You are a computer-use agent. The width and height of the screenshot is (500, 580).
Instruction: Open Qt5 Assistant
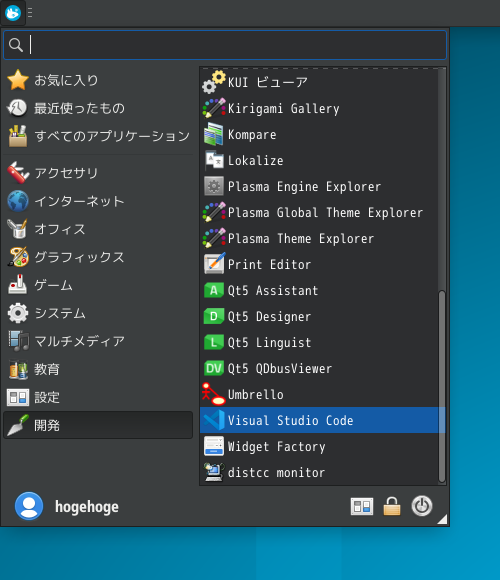coord(320,290)
